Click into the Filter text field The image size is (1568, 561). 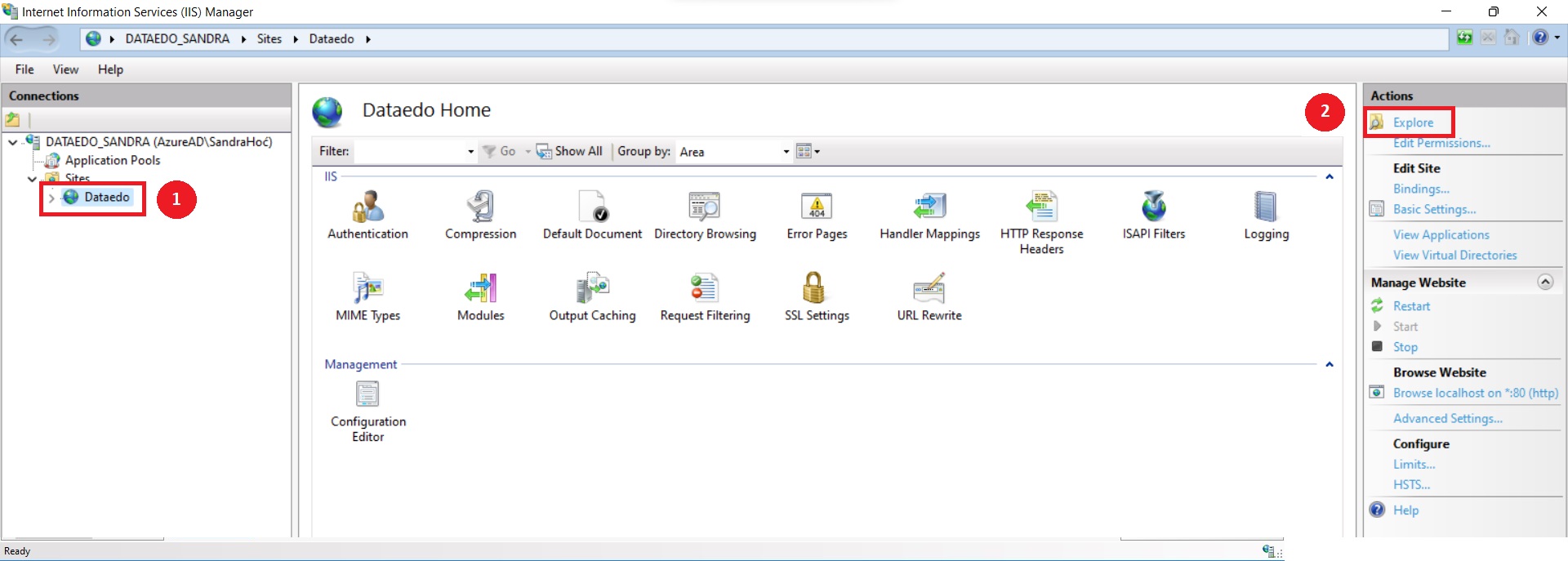pos(409,151)
